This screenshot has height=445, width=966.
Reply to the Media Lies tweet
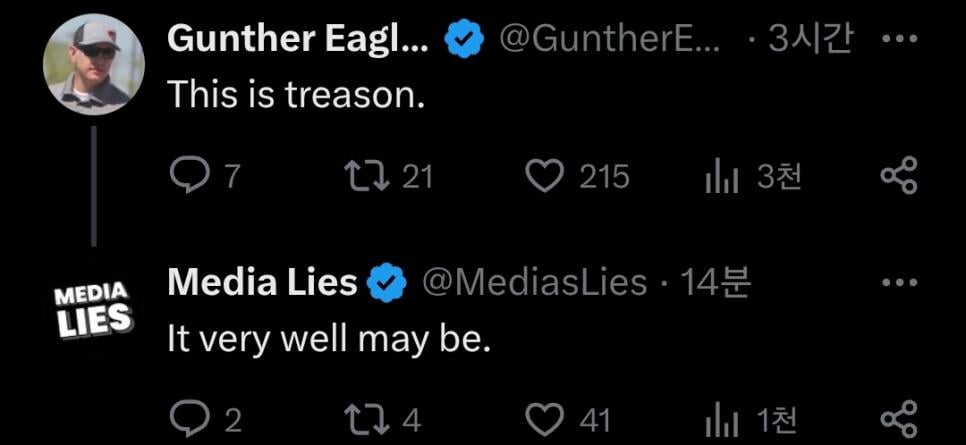(189, 418)
